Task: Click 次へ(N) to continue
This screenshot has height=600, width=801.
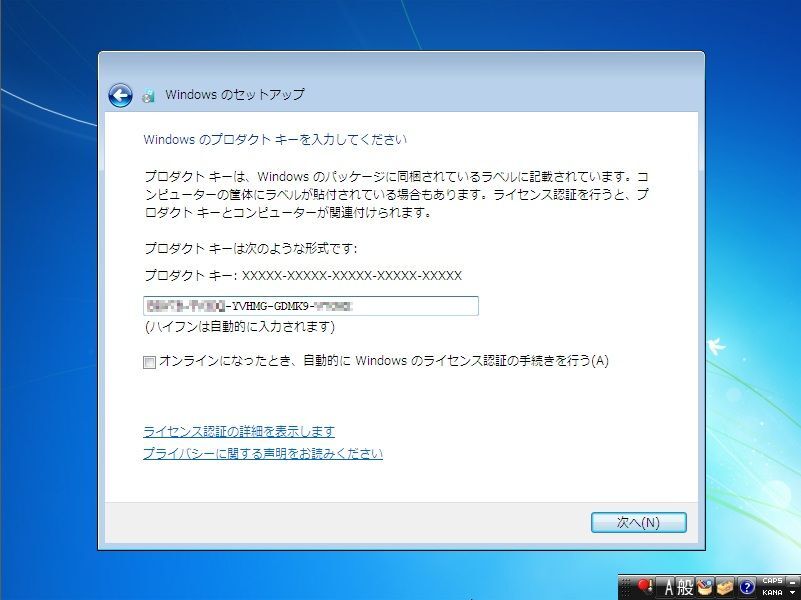Action: click(639, 522)
